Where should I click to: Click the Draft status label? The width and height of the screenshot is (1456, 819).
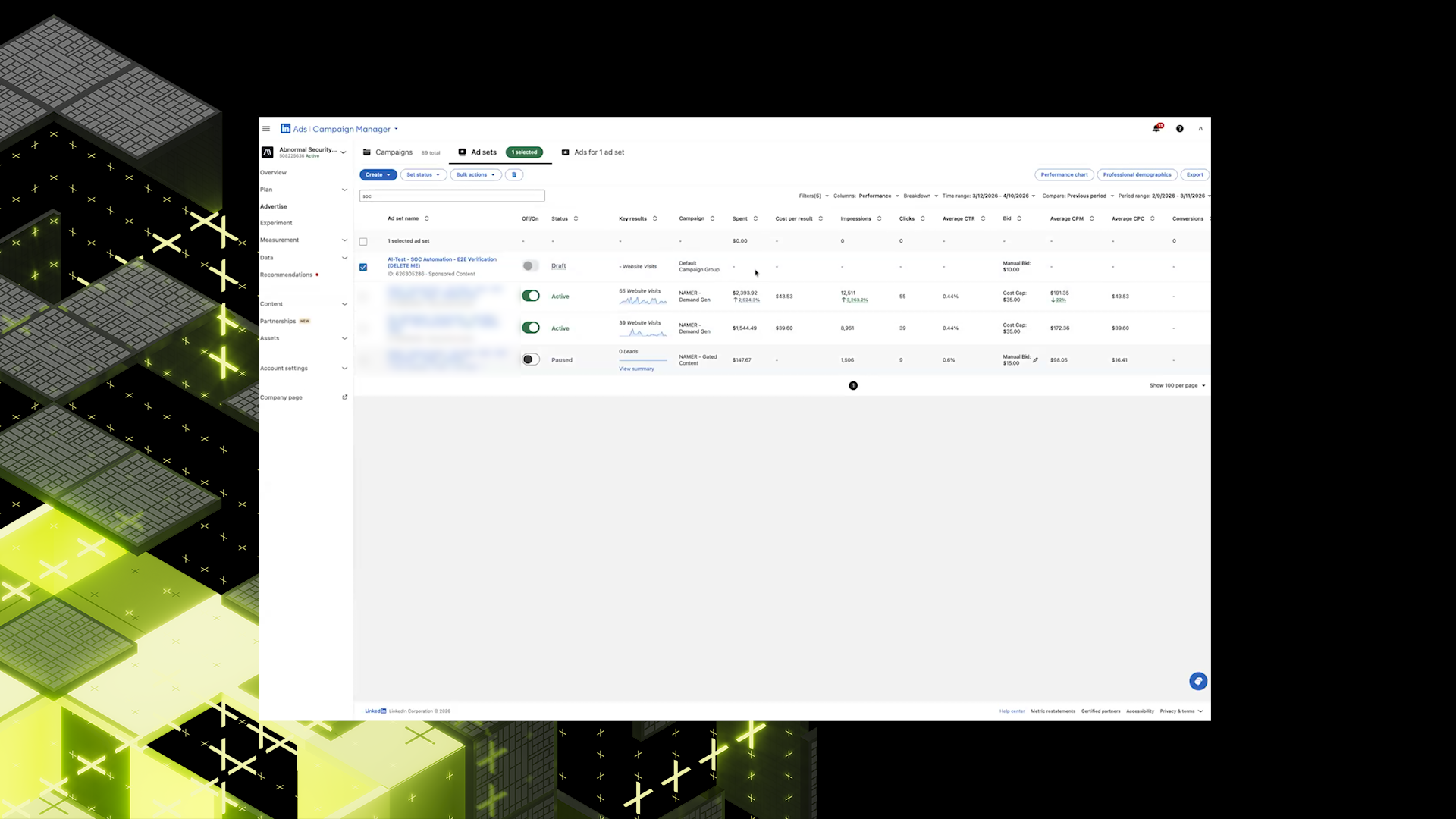coord(559,266)
